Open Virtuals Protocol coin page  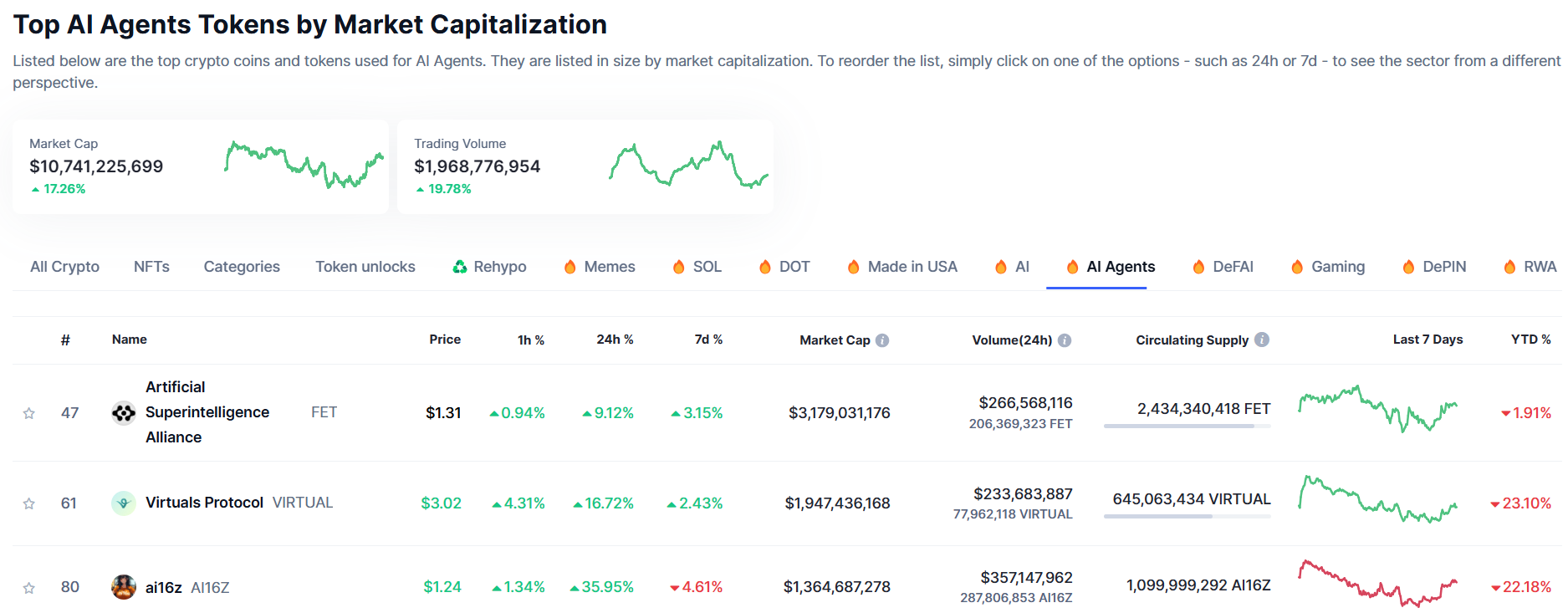pyautogui.click(x=204, y=503)
